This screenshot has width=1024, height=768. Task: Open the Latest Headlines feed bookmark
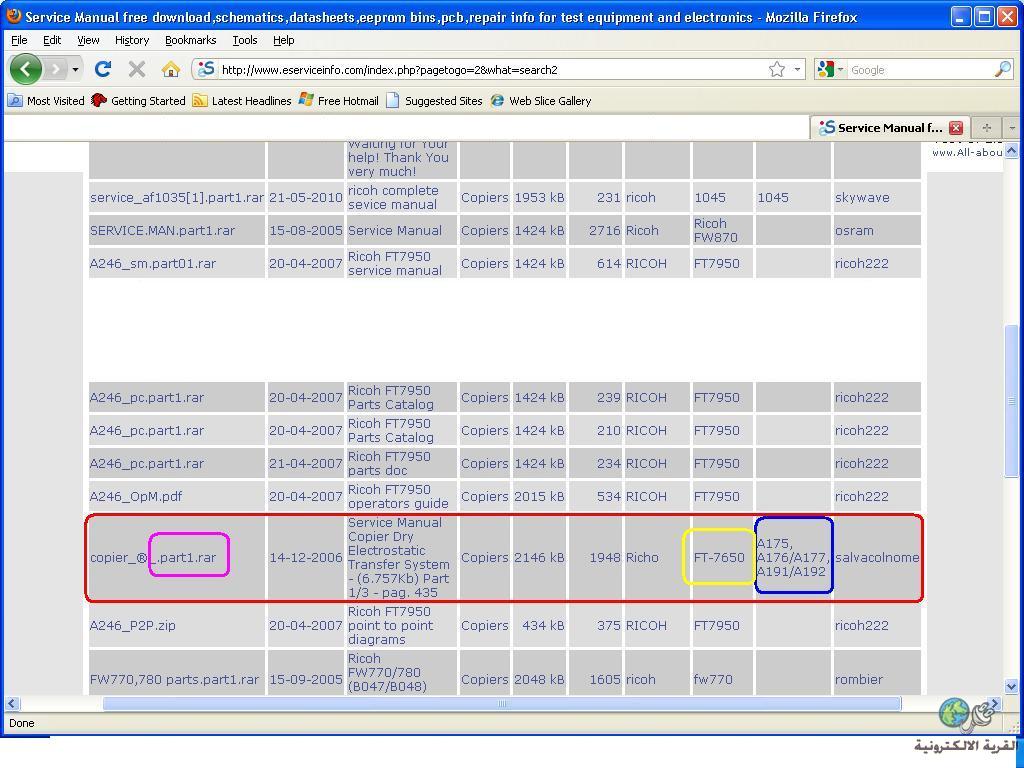click(x=242, y=101)
